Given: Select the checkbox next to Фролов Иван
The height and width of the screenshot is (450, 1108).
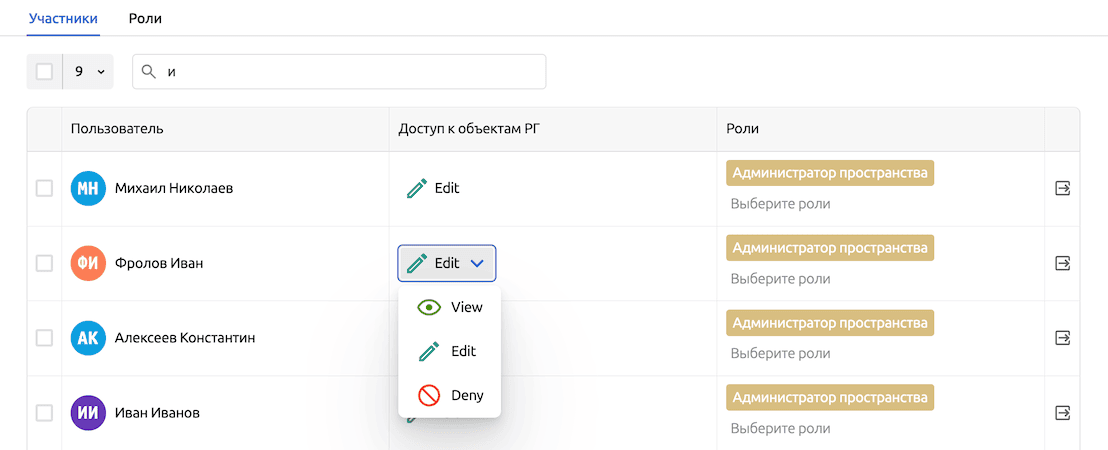Looking at the screenshot, I should [x=44, y=263].
